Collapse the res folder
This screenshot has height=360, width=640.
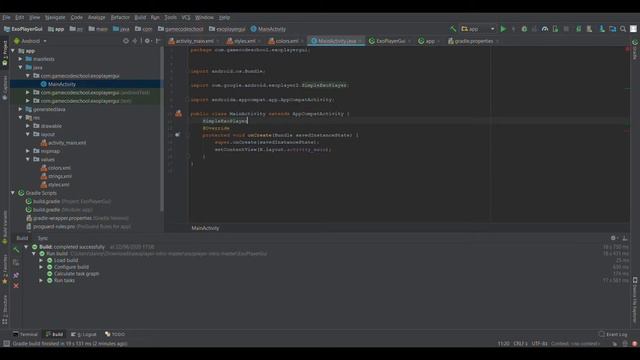click(20, 118)
